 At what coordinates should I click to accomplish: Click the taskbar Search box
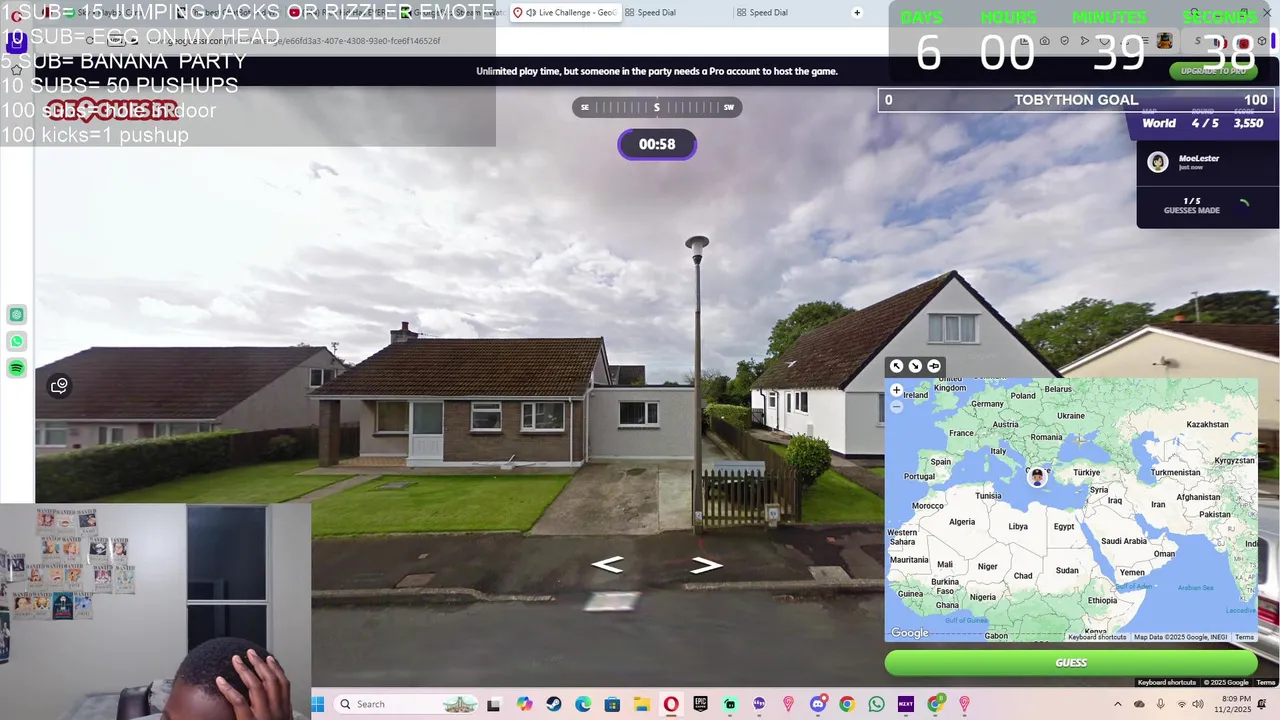click(405, 704)
